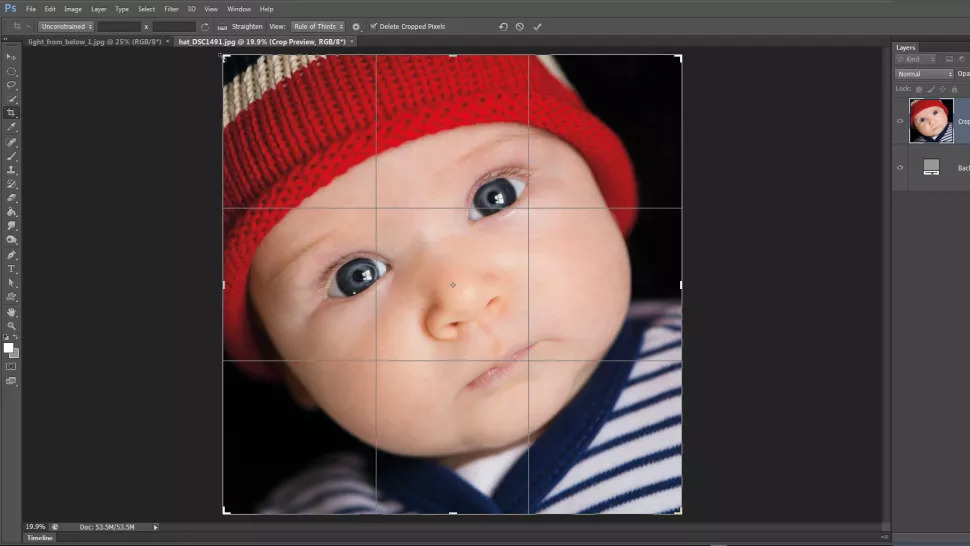Open the Normal blend mode dropdown
The height and width of the screenshot is (546, 970).
[x=924, y=74]
